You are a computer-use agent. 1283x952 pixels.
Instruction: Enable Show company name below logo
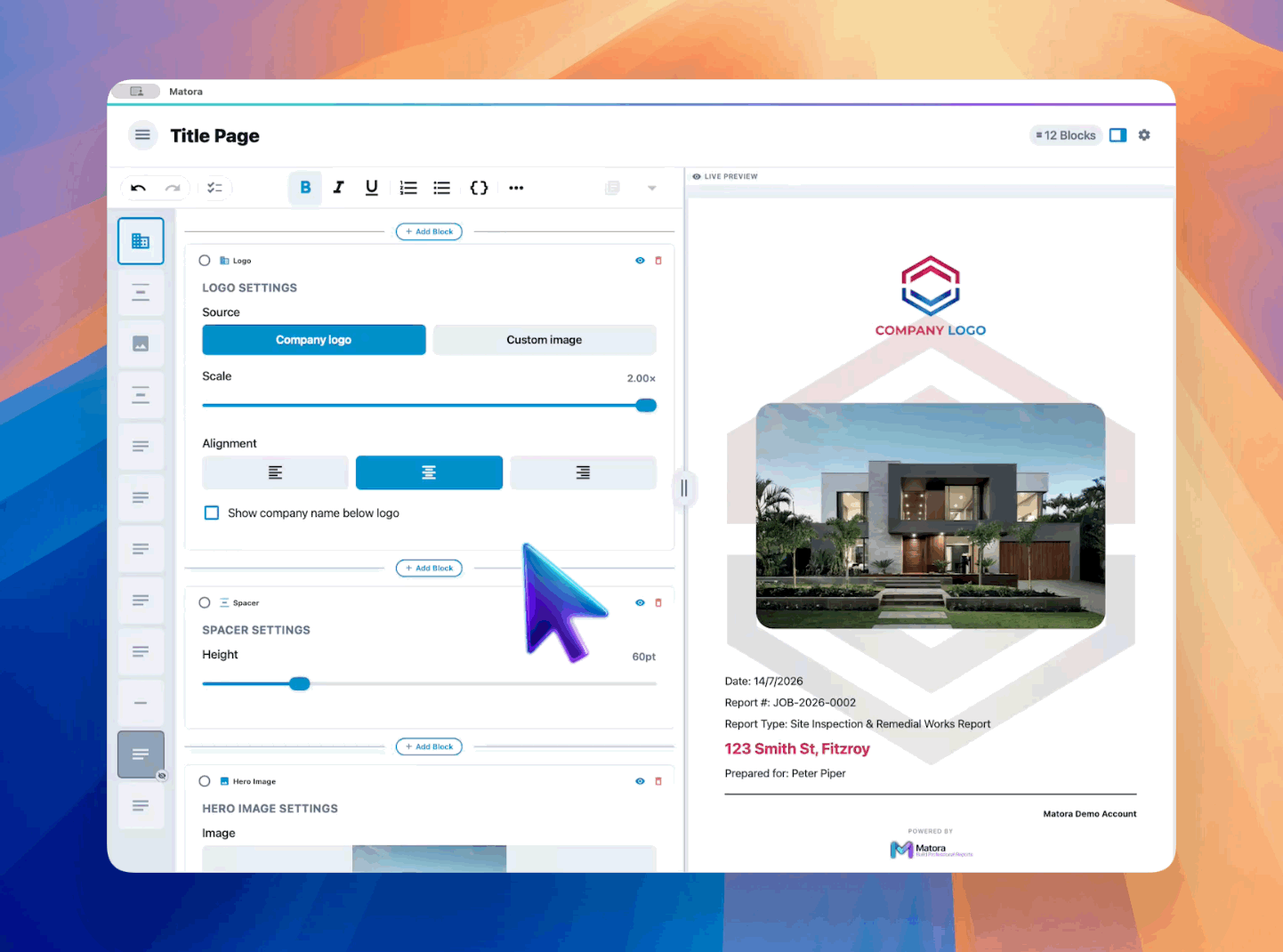(x=212, y=512)
